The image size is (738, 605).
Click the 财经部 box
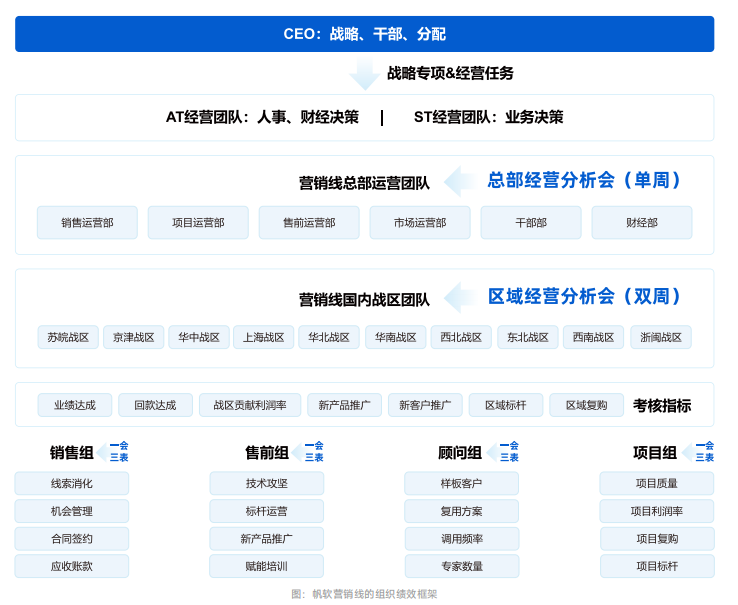point(642,223)
